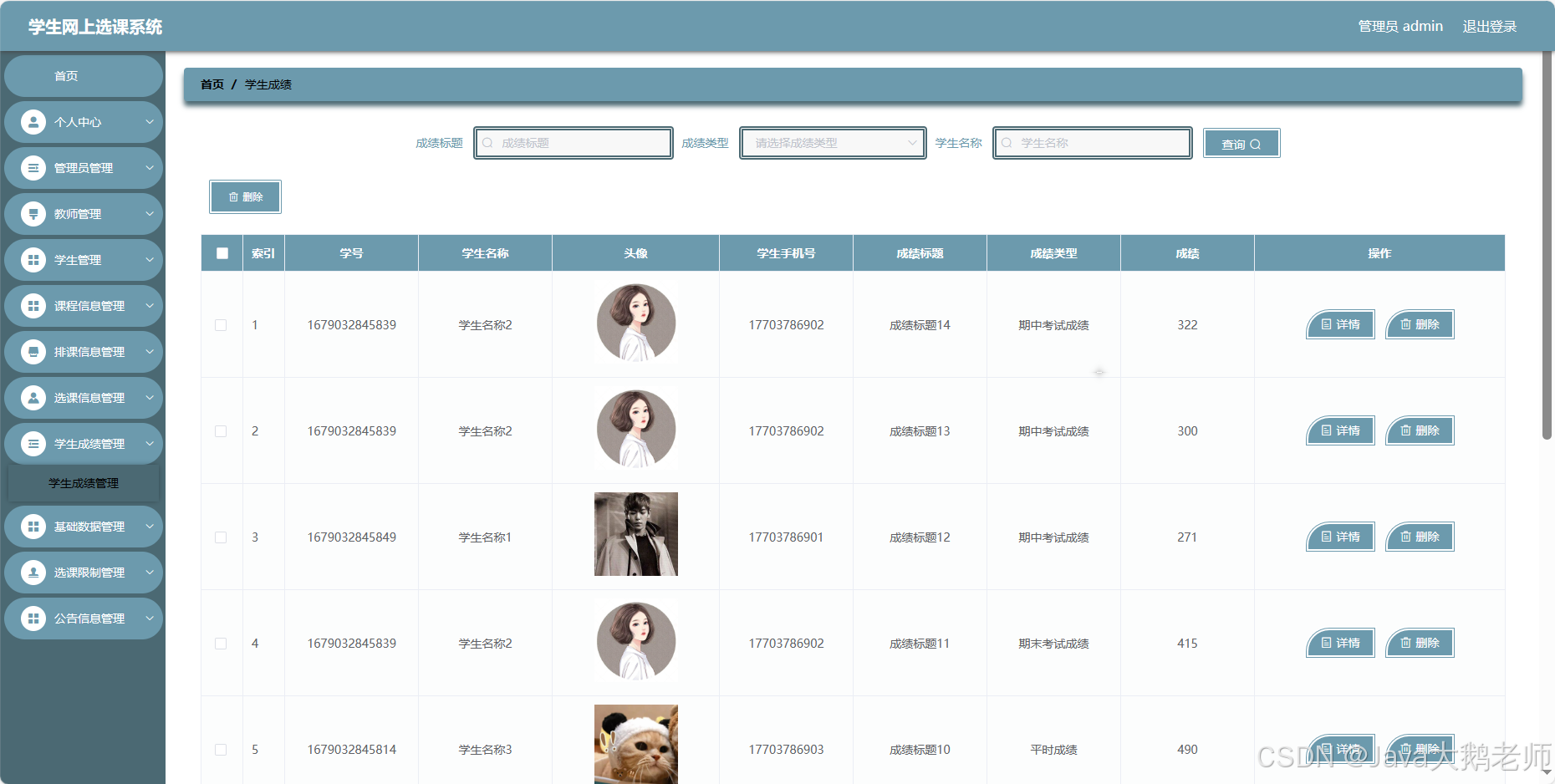Collapse the 学生成绩管理 menu chevron

tap(150, 444)
